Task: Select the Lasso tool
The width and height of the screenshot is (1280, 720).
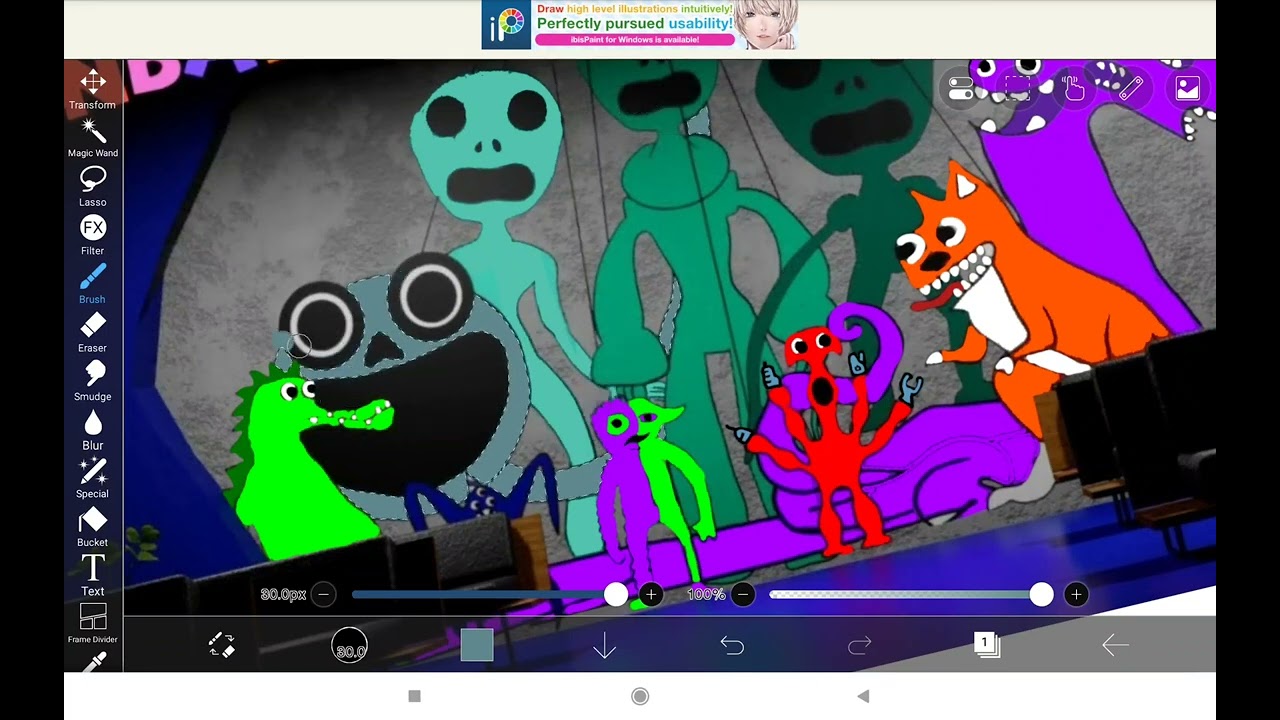Action: tap(92, 187)
